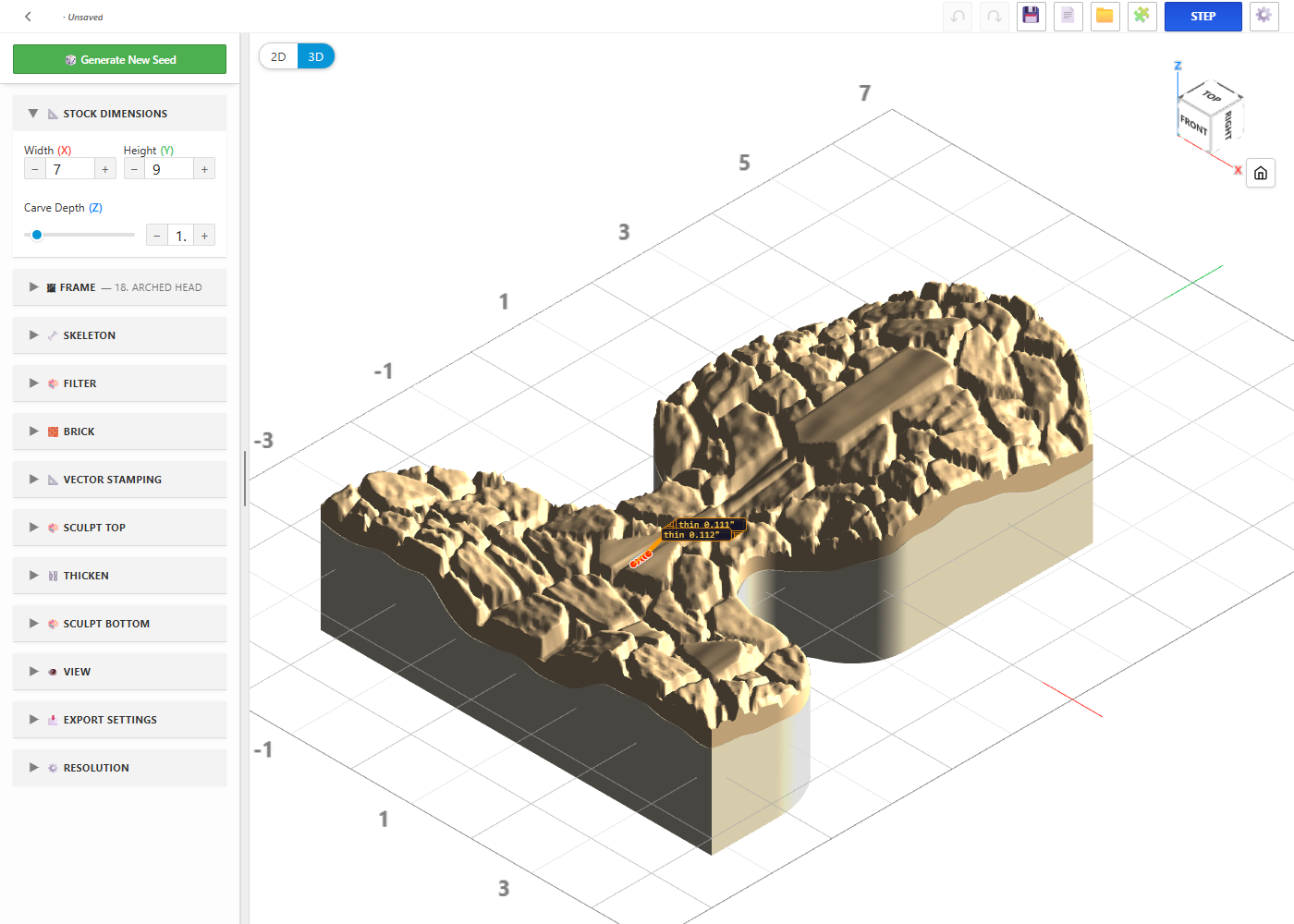Click the Thicken section icon
This screenshot has width=1294, height=924.
pyautogui.click(x=53, y=576)
